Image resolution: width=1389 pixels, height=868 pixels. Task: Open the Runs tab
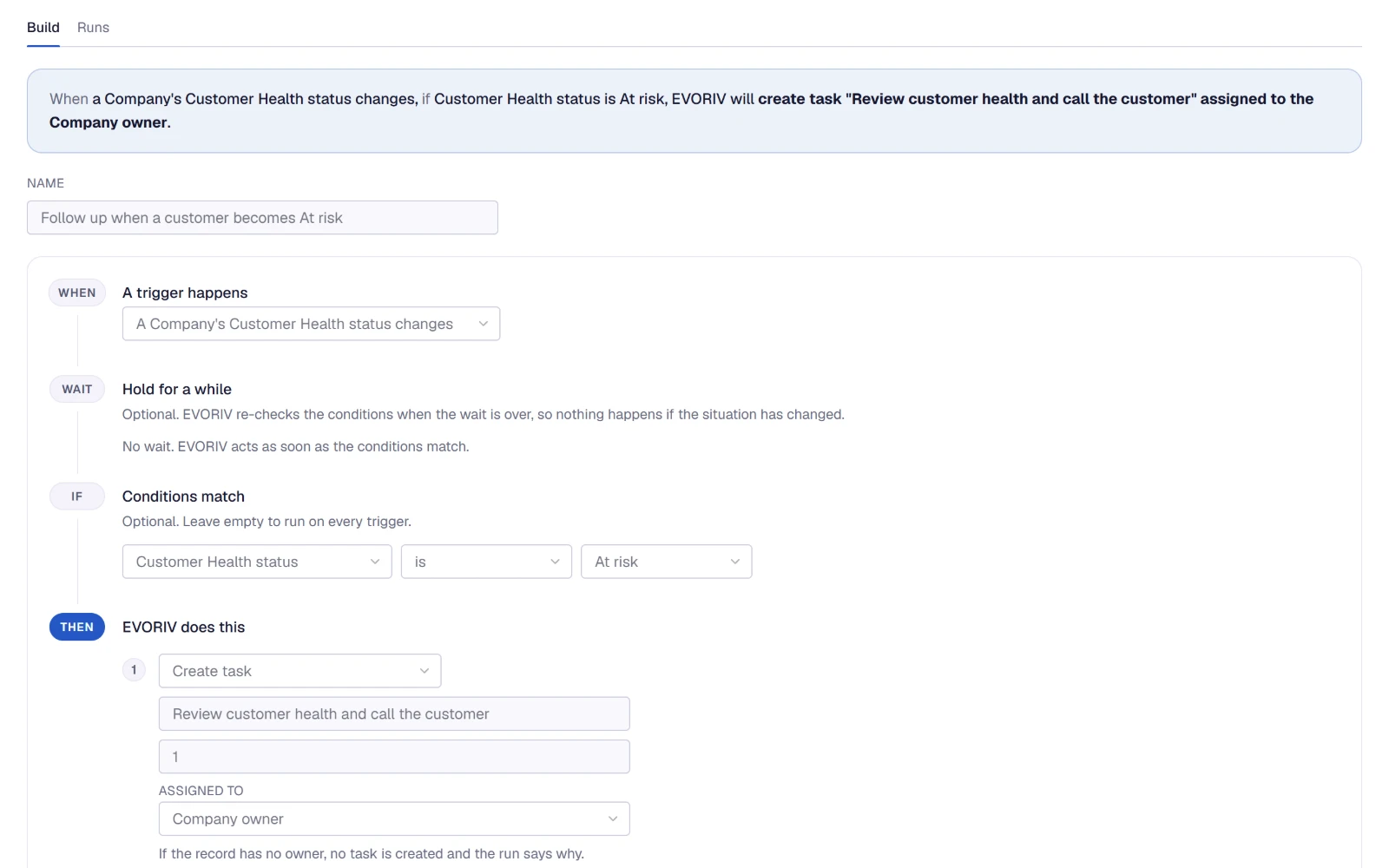click(x=93, y=28)
